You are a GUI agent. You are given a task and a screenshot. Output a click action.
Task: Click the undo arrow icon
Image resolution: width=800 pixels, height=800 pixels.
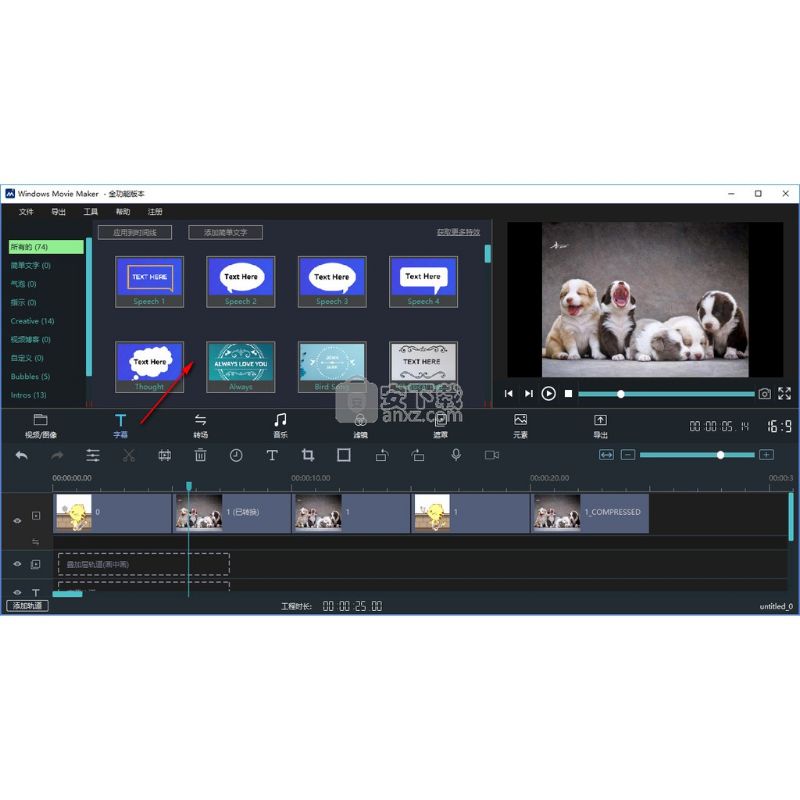tap(20, 455)
